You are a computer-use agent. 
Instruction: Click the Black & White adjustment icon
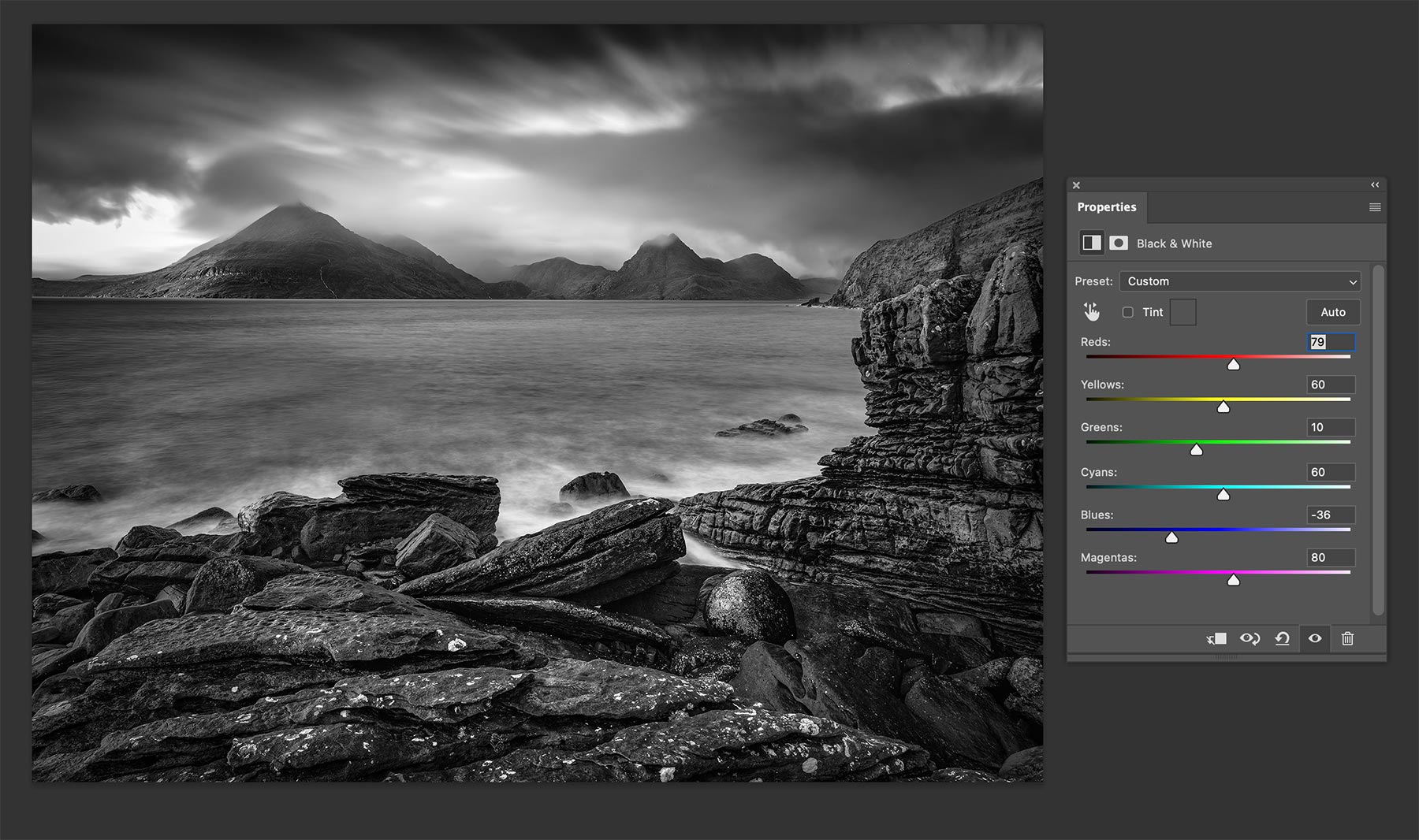(x=1092, y=243)
